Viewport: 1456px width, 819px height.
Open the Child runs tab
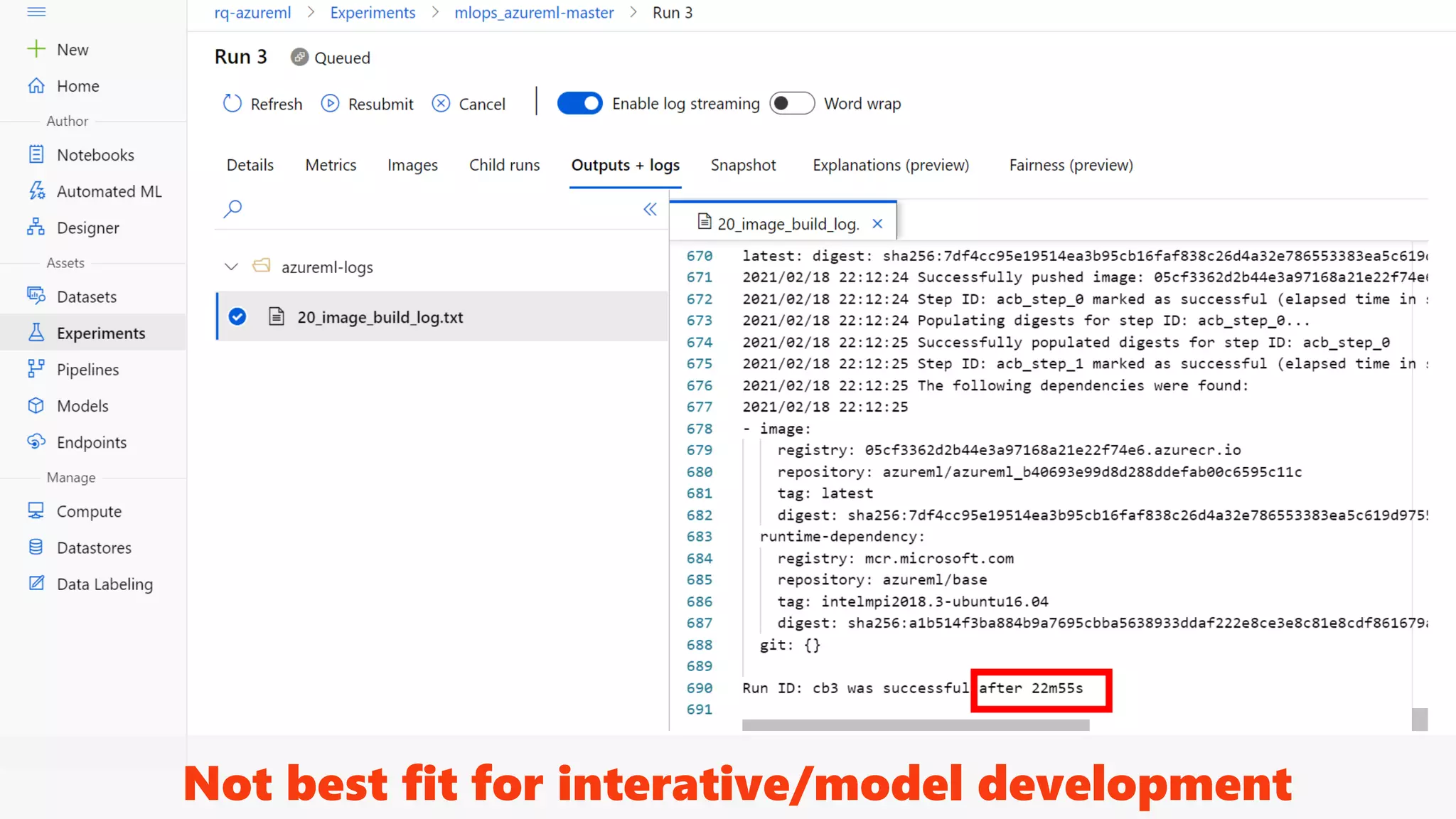click(x=504, y=165)
